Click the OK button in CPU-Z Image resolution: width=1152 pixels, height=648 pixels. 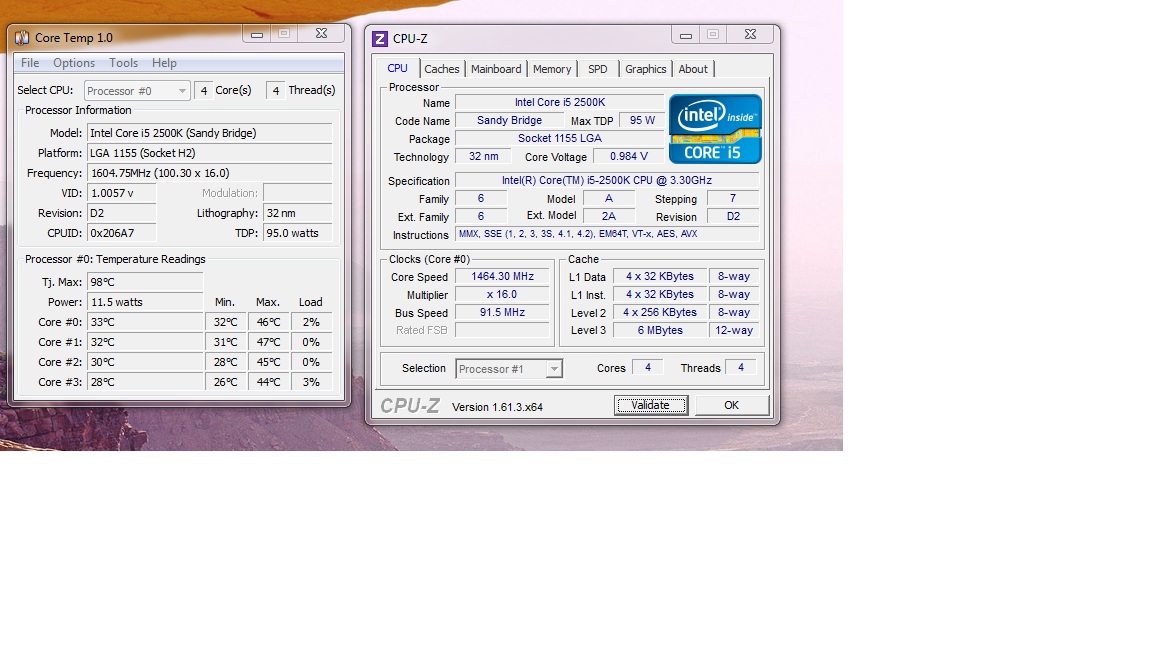pos(732,405)
